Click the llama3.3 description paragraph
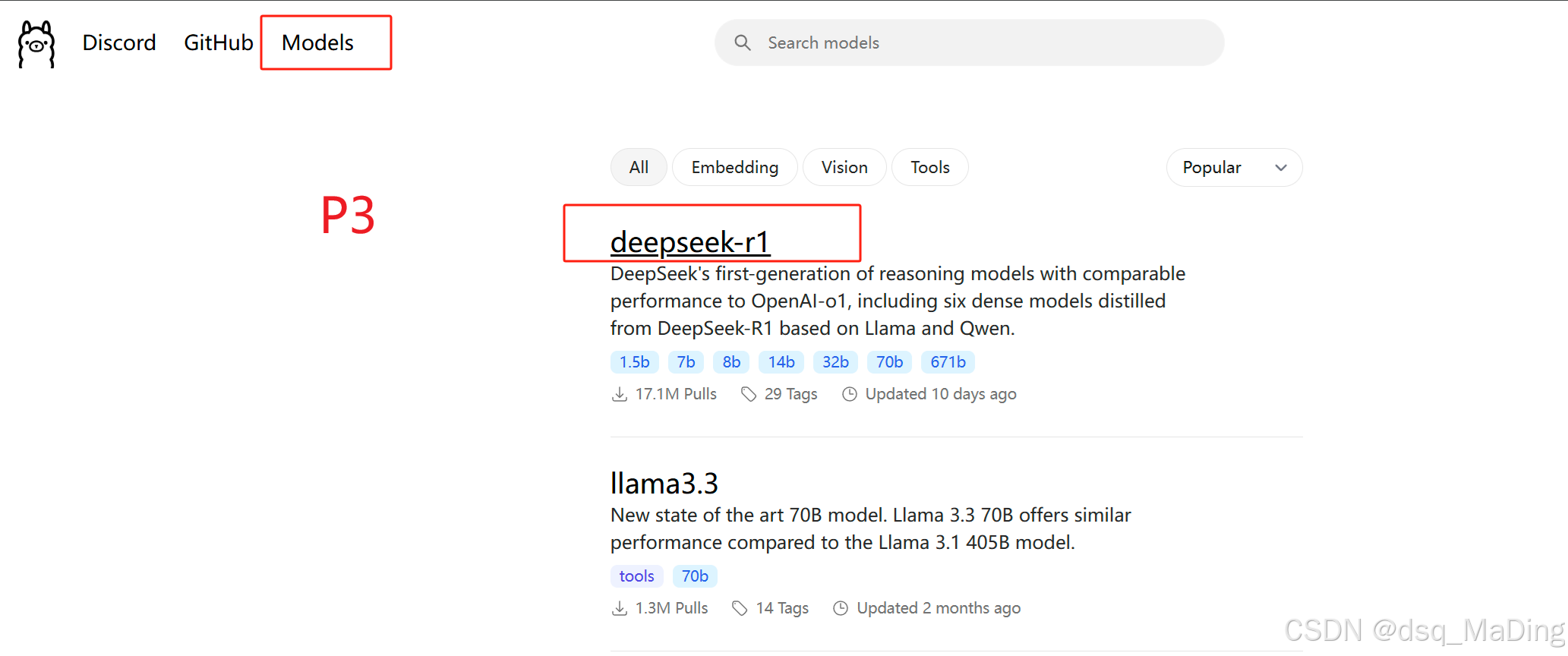This screenshot has width=1568, height=656. [871, 529]
